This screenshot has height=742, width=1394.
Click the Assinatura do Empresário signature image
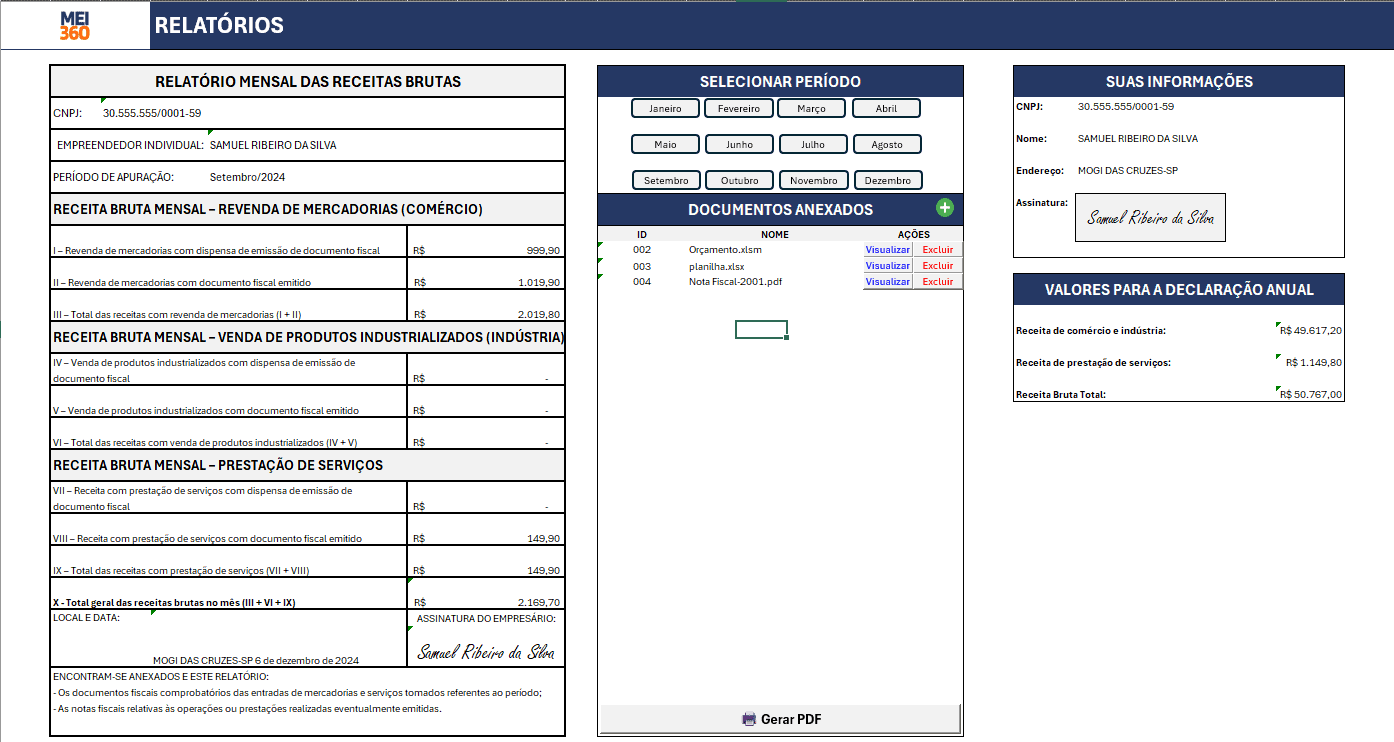click(x=486, y=653)
